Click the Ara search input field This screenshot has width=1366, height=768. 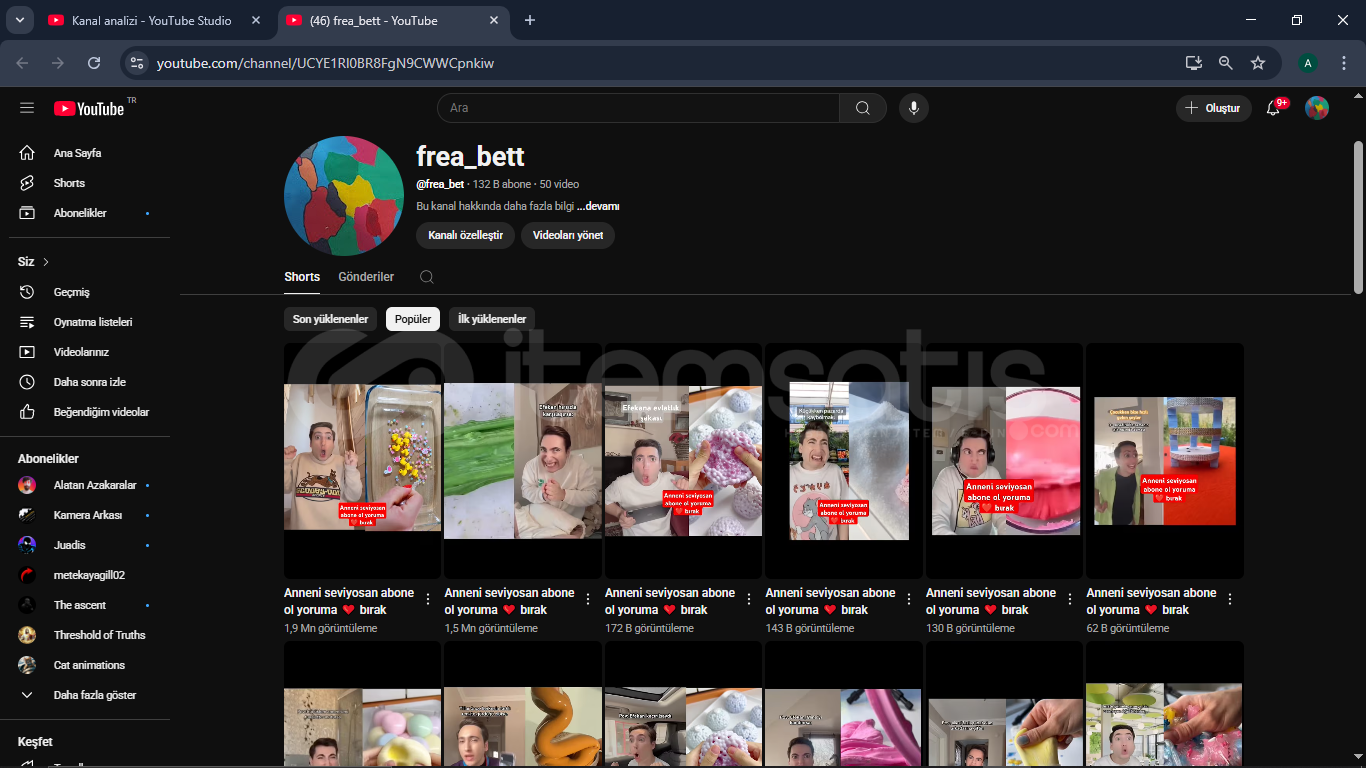point(638,108)
